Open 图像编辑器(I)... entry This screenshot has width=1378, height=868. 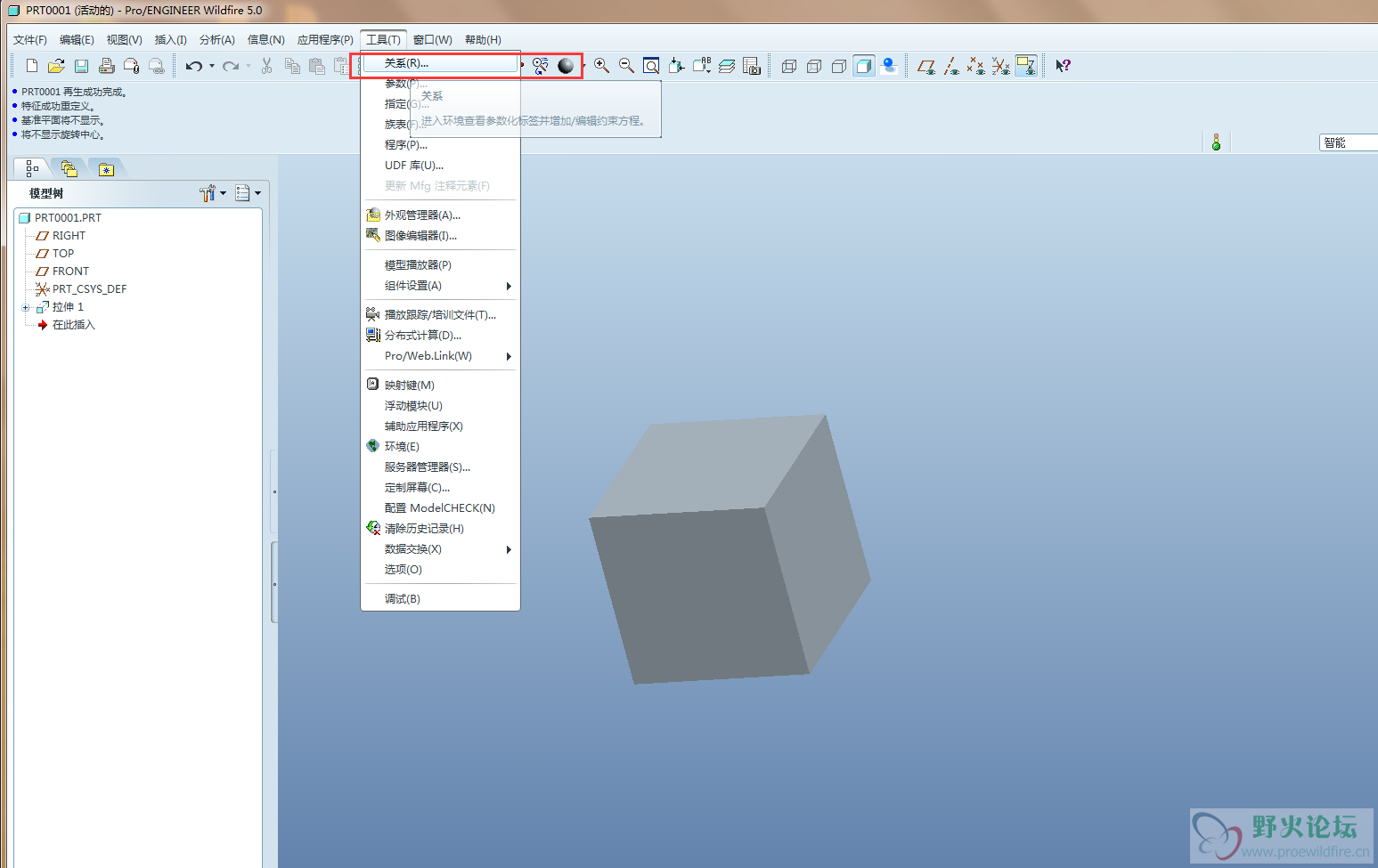tap(440, 236)
